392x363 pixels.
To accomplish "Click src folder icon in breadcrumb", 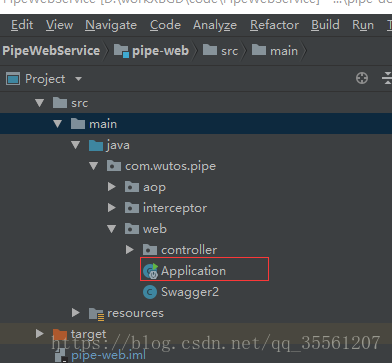I will pos(210,50).
